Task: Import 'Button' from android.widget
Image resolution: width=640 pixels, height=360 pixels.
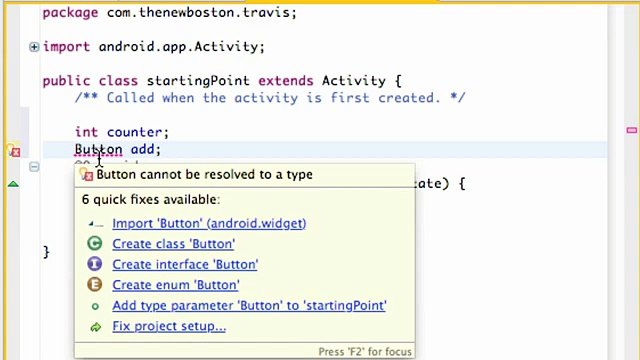Action: (x=209, y=223)
